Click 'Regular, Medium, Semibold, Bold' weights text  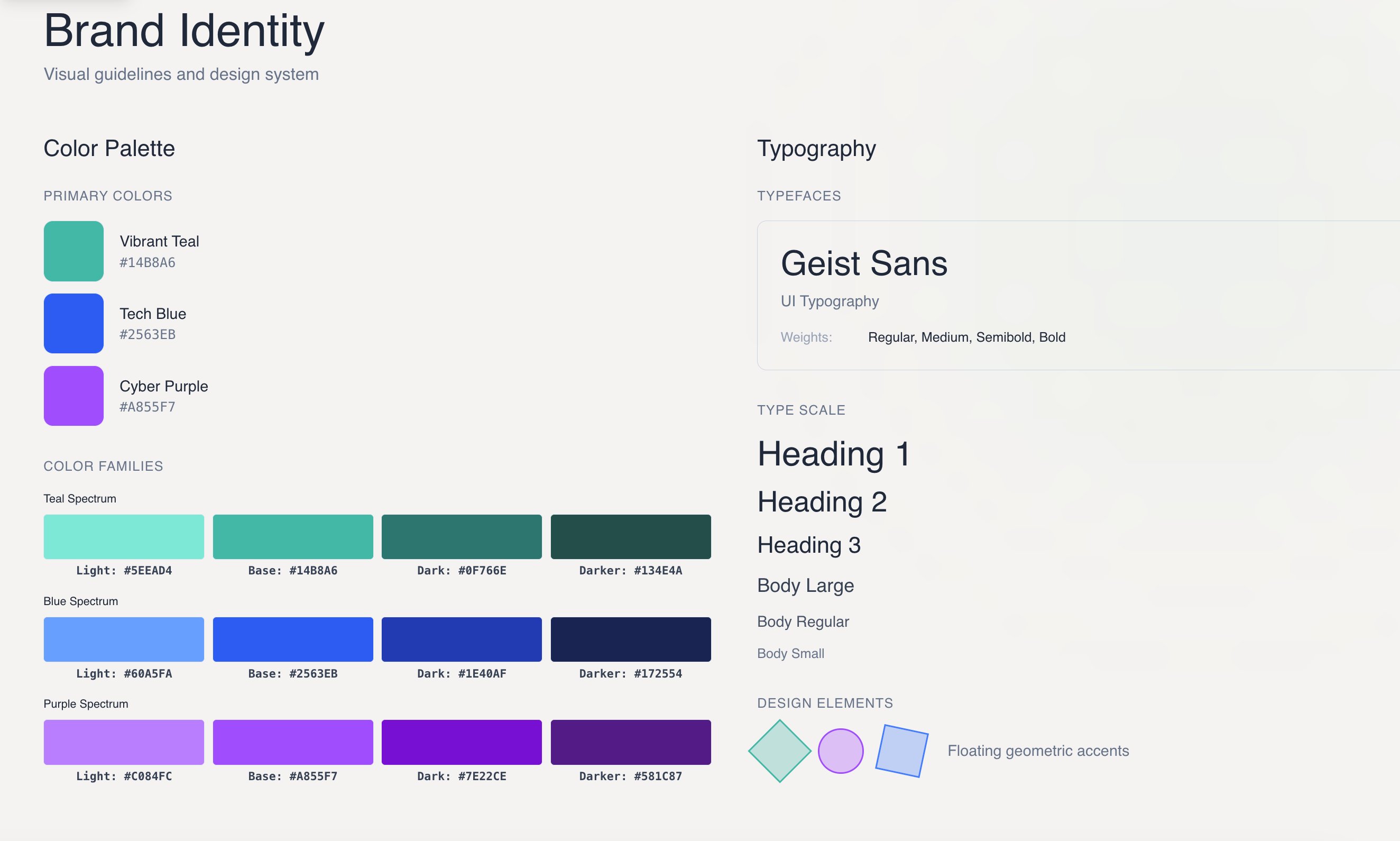967,337
